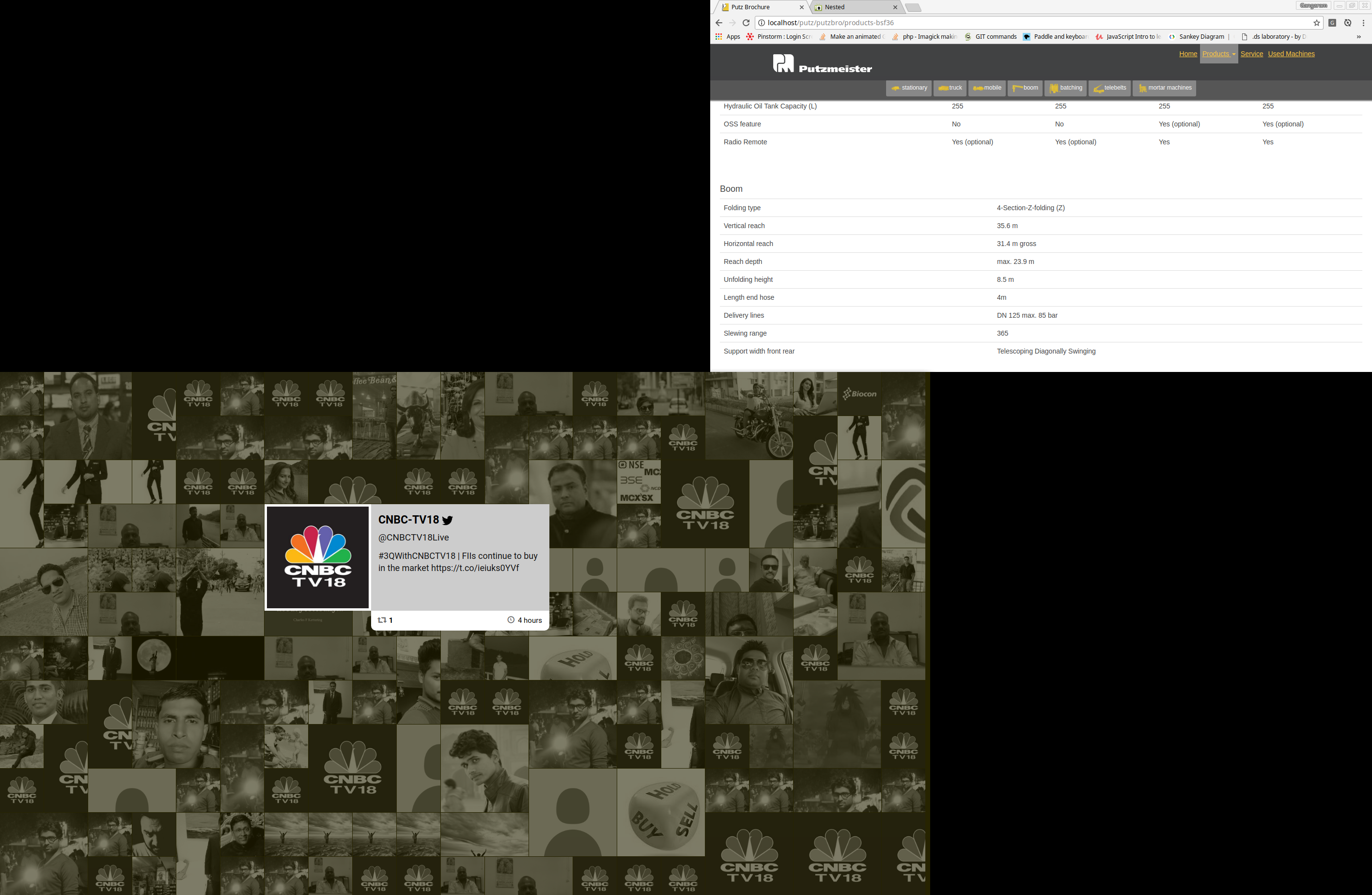Screen dimensions: 1372x895
Task: Select the batching category button
Action: [x=1065, y=88]
